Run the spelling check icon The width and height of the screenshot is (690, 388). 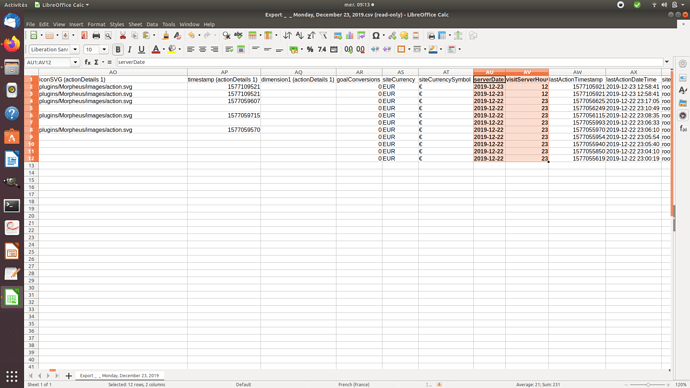(x=238, y=36)
